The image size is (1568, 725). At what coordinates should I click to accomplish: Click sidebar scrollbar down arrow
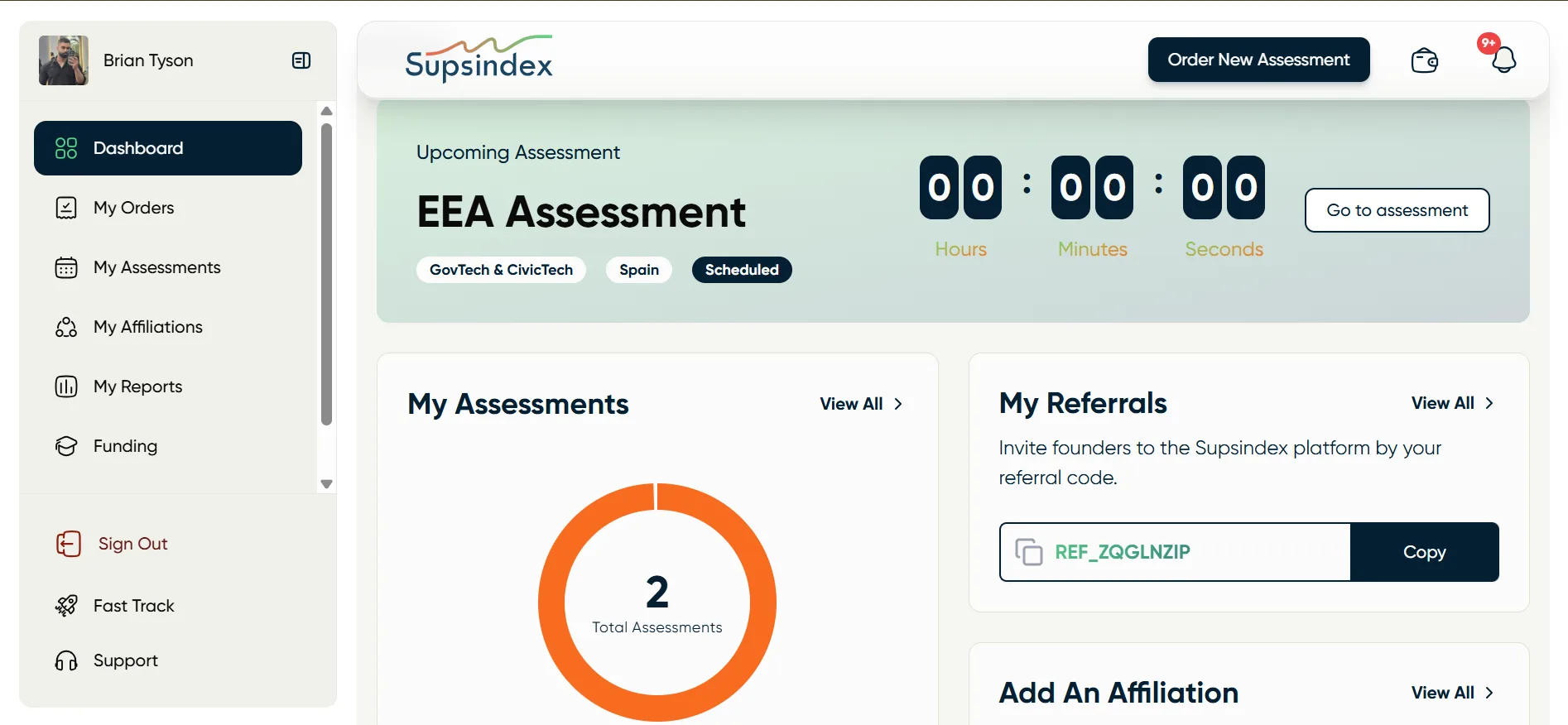326,484
